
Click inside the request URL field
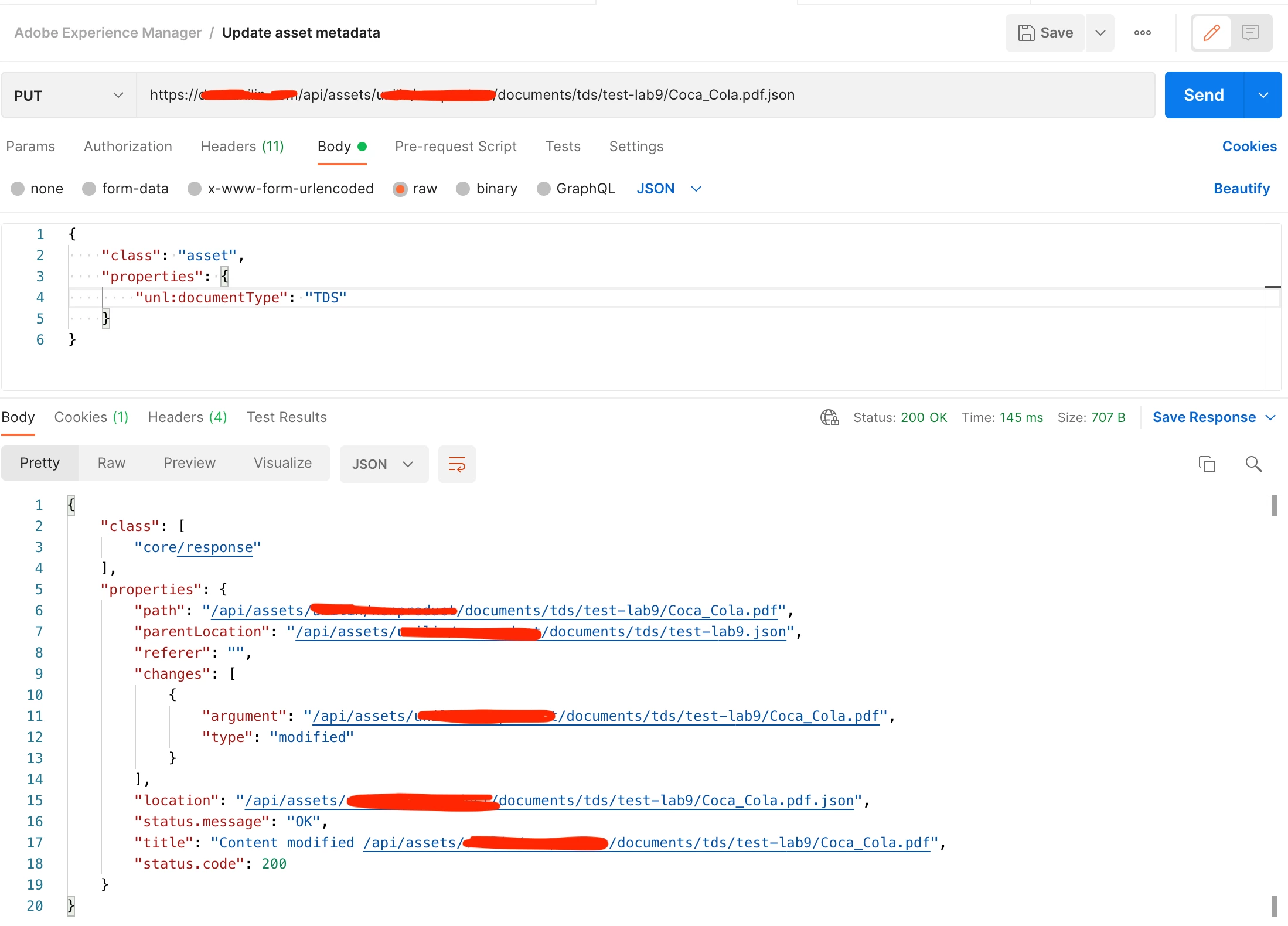[x=645, y=96]
